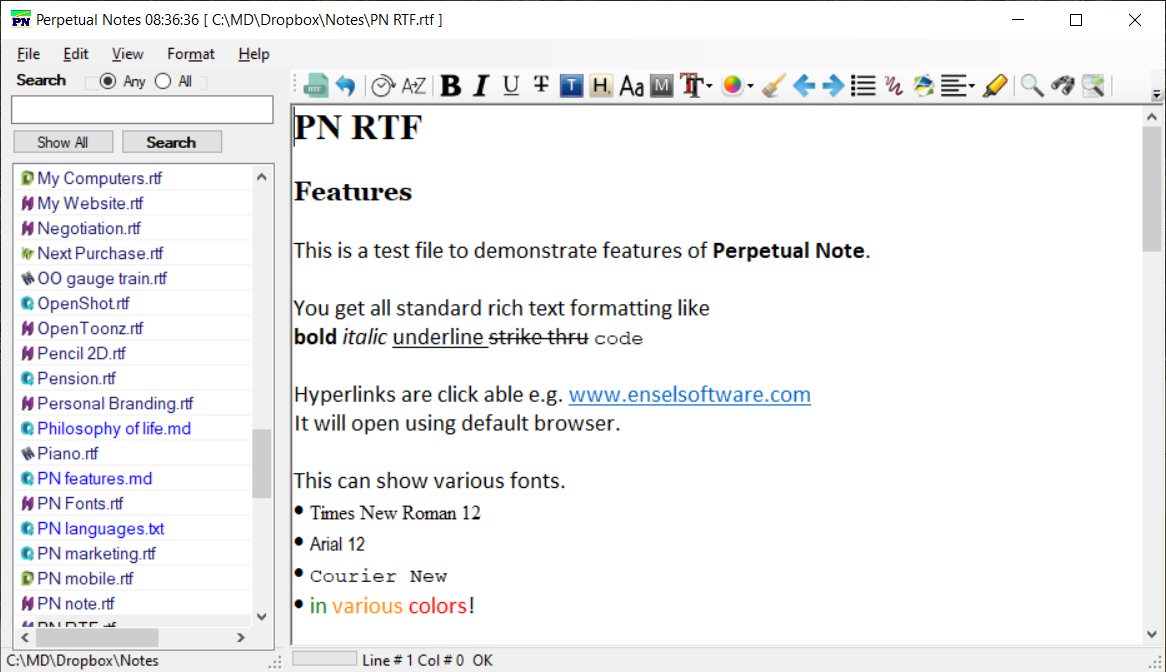
Task: Click the M monospace code icon
Action: tap(661, 85)
